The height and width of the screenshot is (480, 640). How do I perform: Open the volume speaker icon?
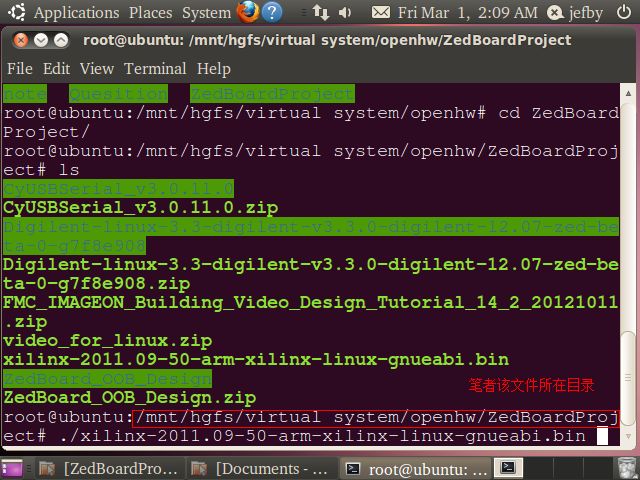[x=345, y=13]
